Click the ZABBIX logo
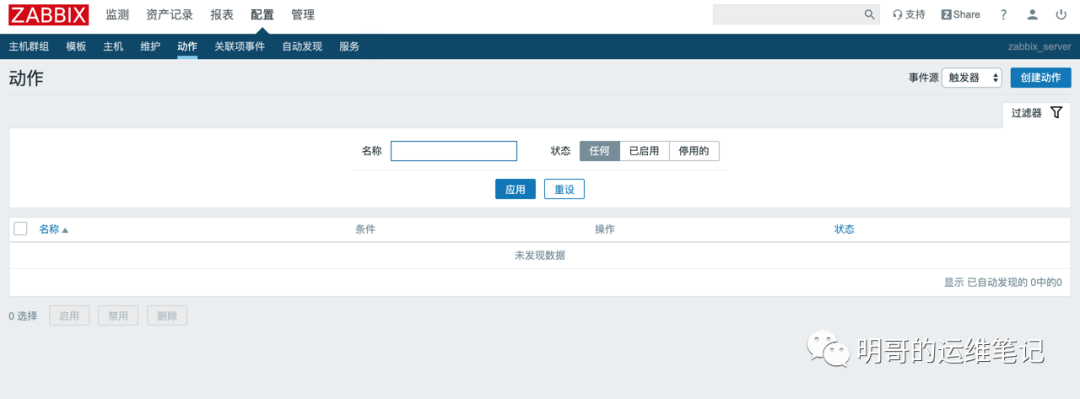1080x399 pixels. [48, 14]
